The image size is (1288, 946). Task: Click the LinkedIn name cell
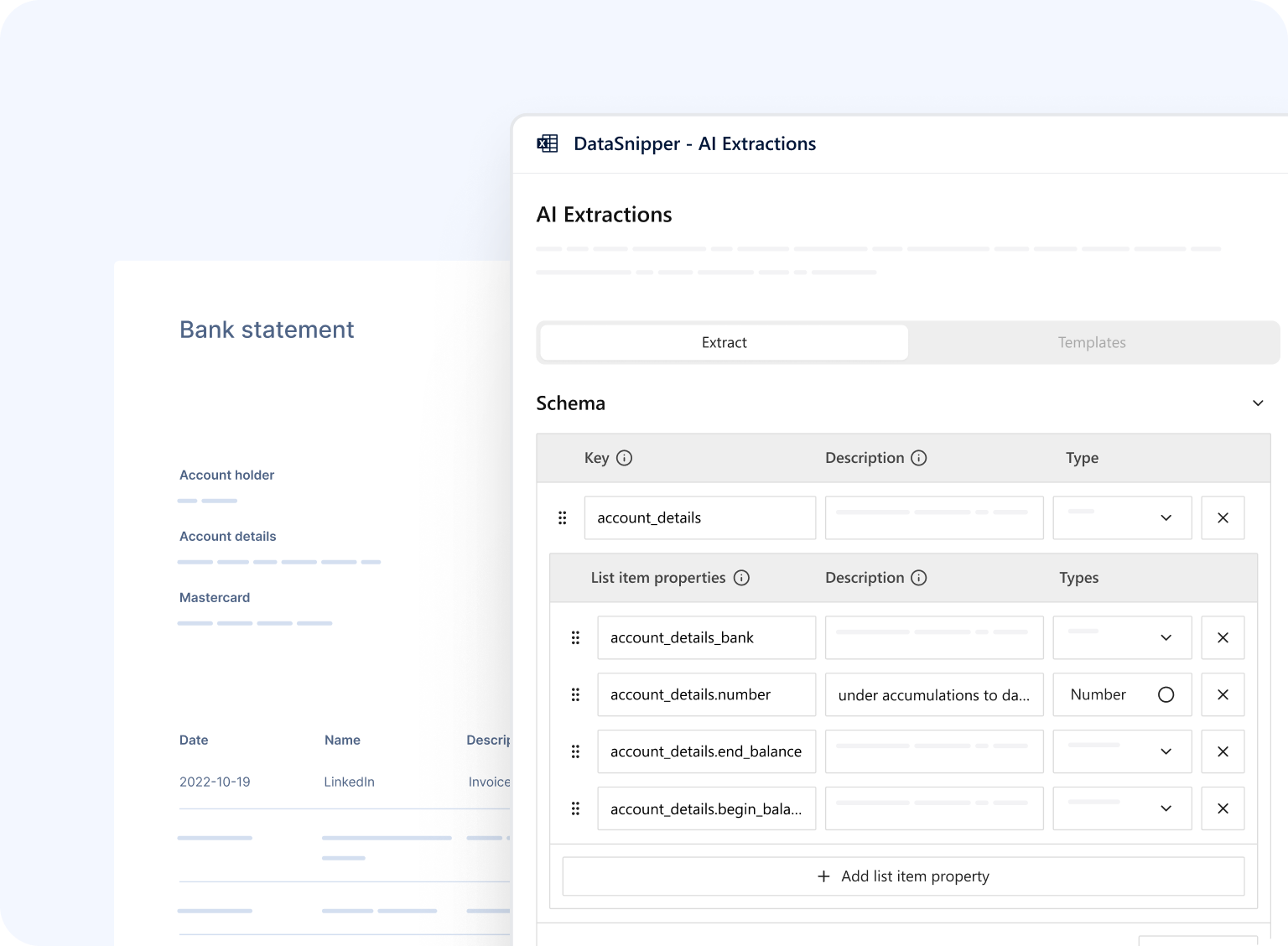[349, 782]
